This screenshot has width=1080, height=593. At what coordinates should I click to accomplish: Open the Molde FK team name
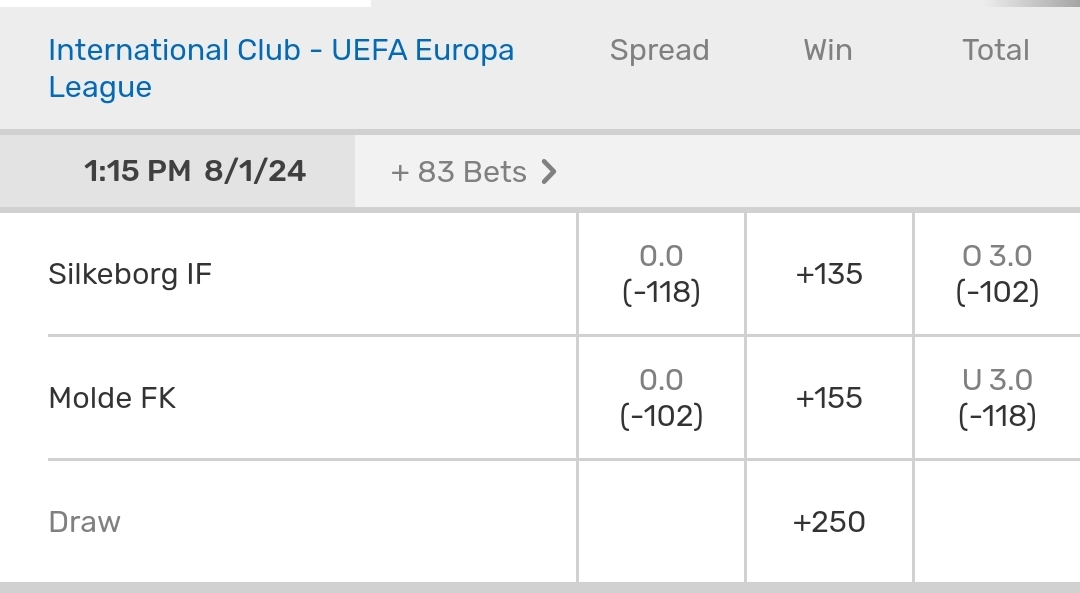[x=112, y=398]
